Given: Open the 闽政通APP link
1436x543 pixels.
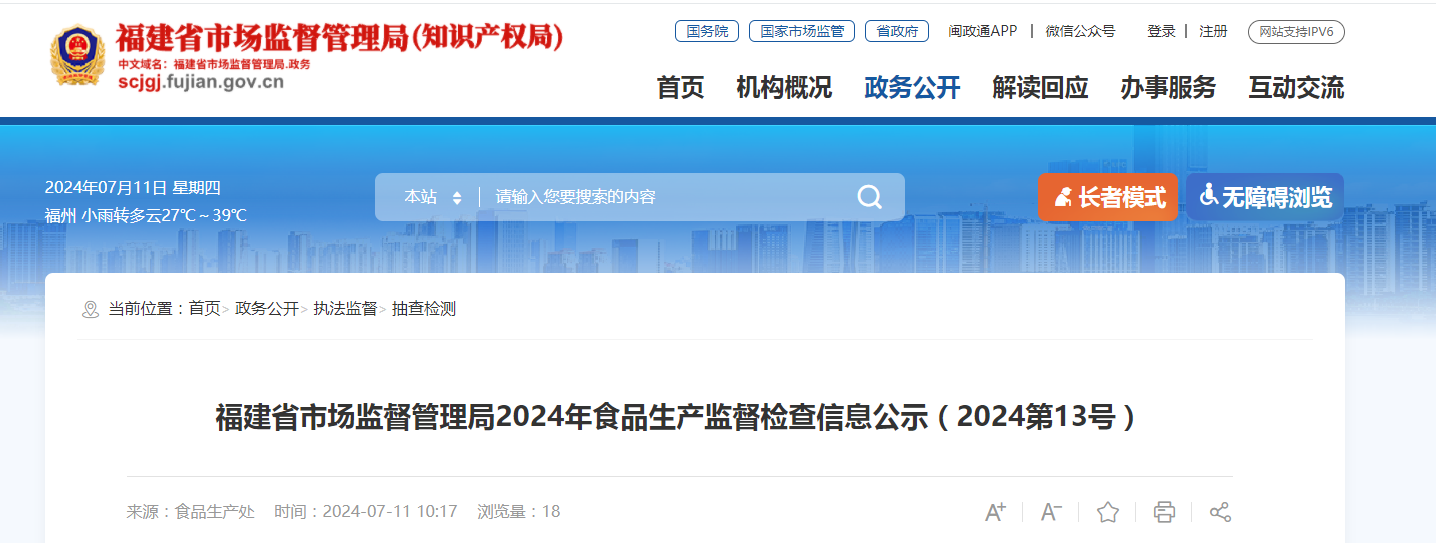Looking at the screenshot, I should [982, 31].
